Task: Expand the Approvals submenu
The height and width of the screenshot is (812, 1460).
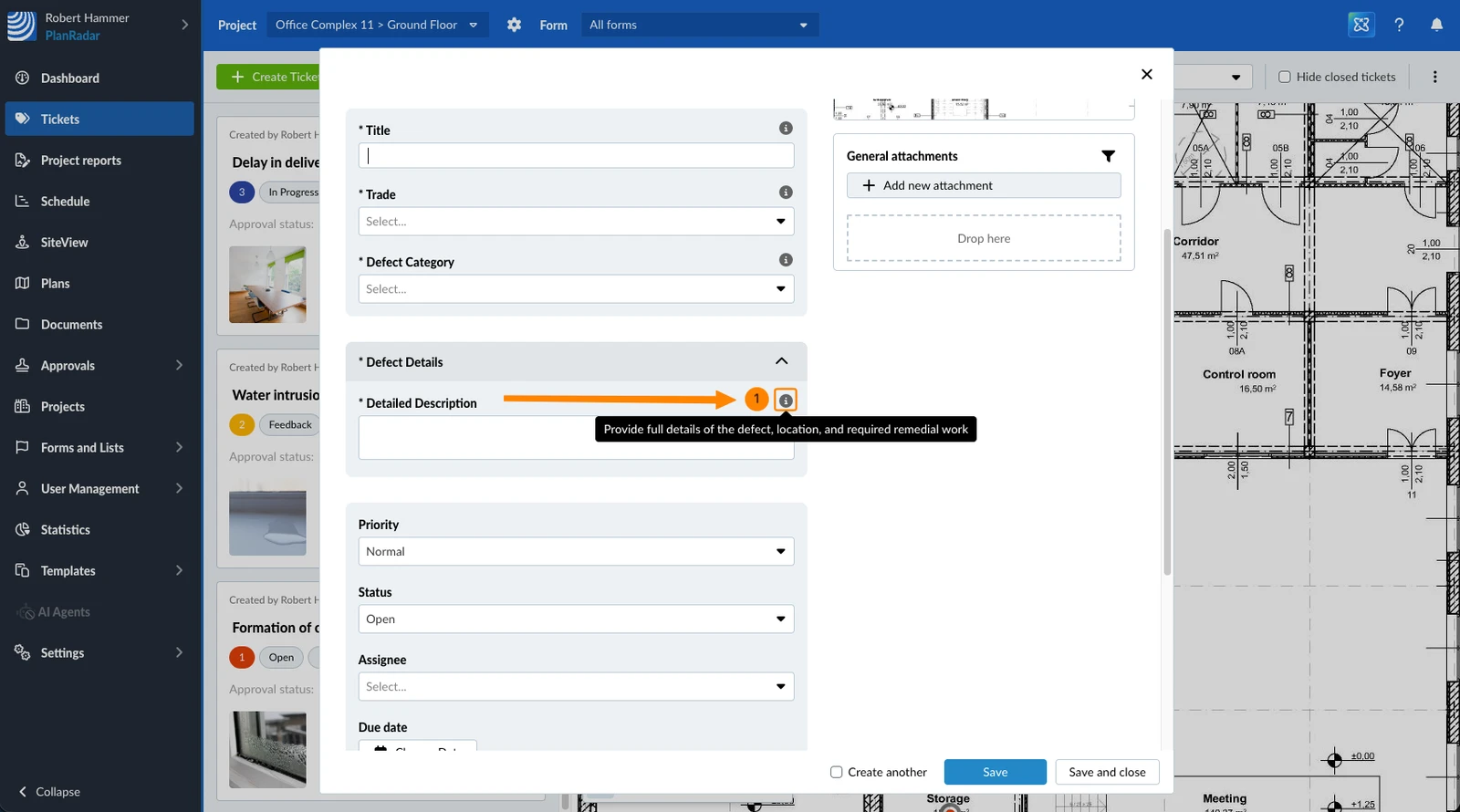Action: 179,366
